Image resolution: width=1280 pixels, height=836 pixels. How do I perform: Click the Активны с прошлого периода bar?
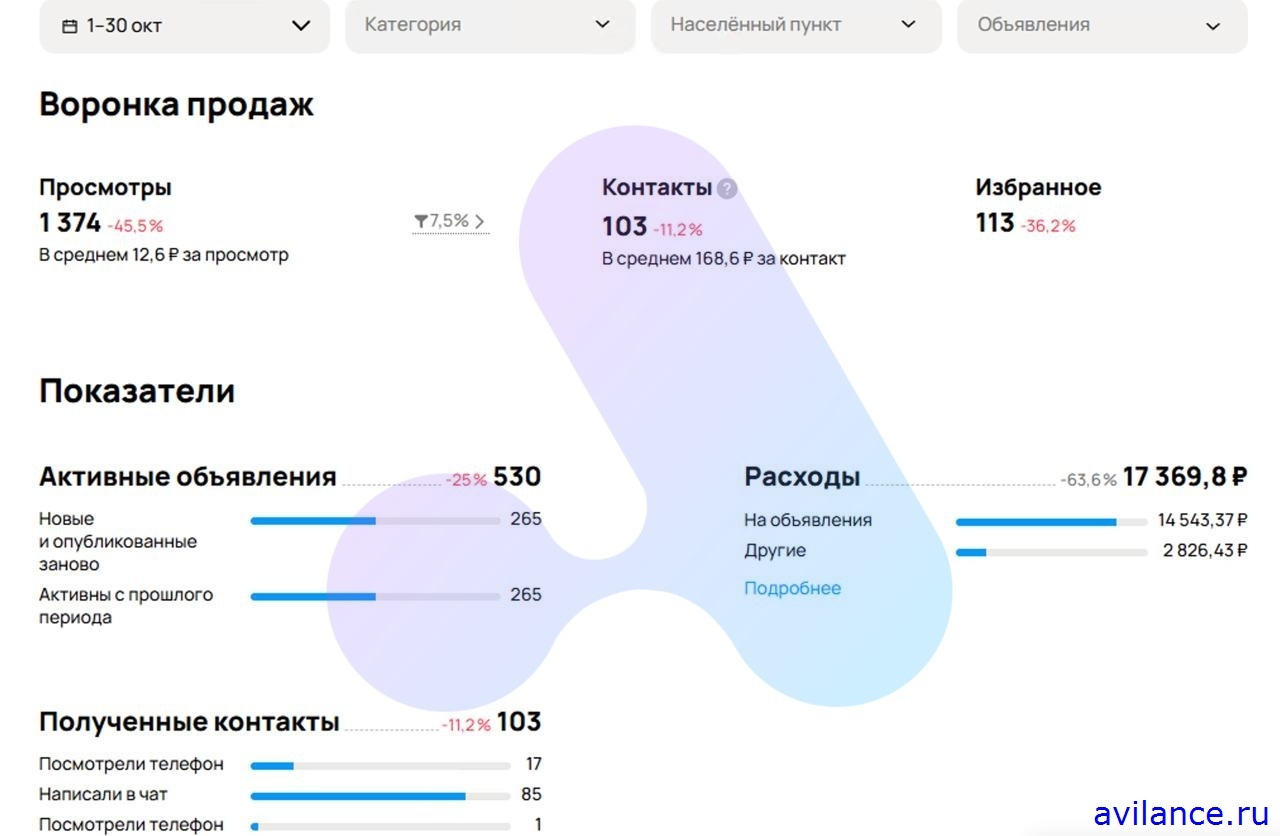click(375, 596)
